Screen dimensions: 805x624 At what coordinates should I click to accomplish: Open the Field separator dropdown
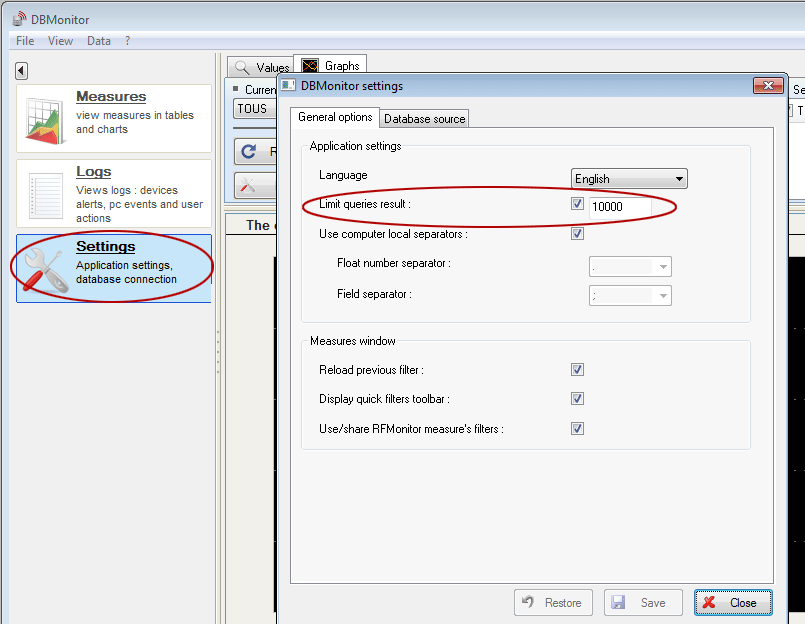tap(630, 295)
